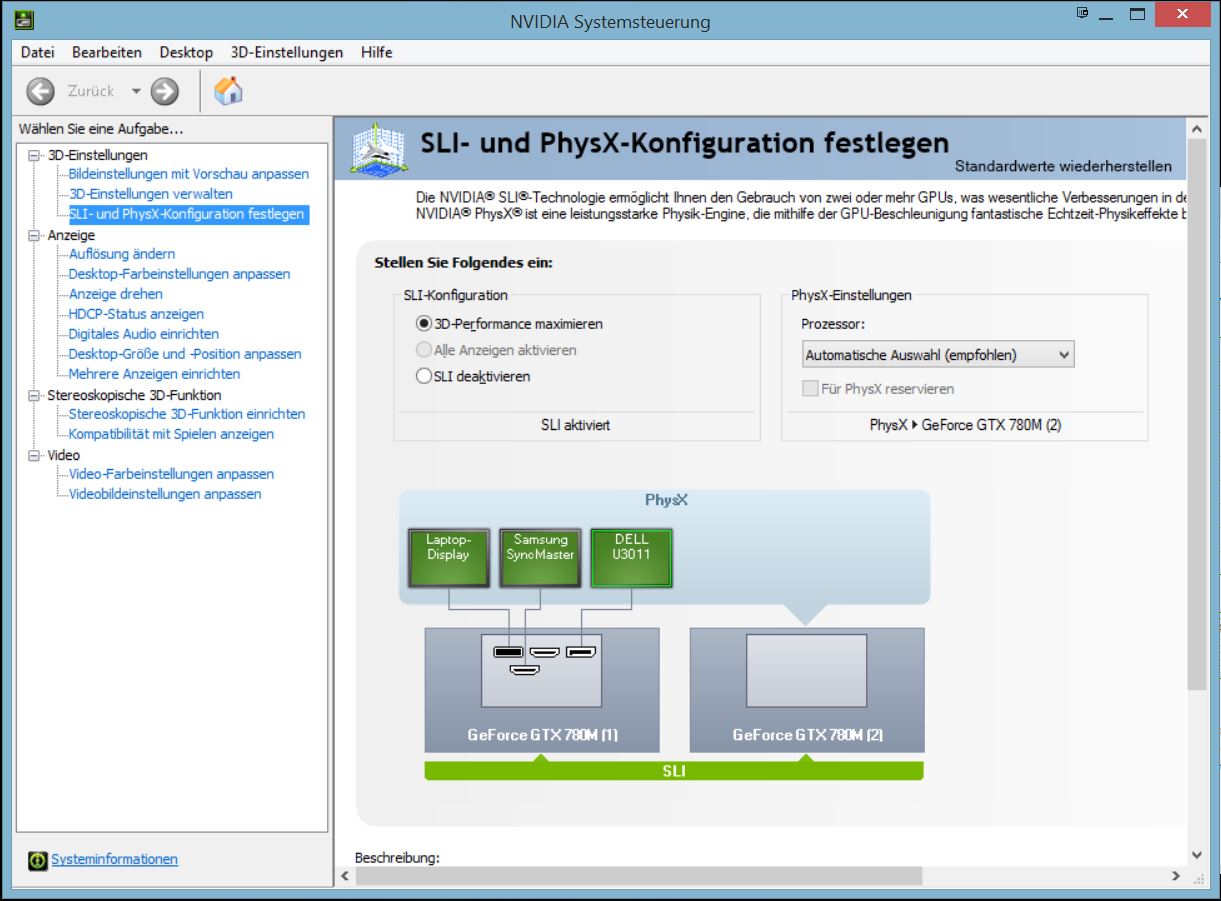Click the 'Wählen Sie eine Aufgabe...' header
This screenshot has height=901, width=1221.
[101, 129]
